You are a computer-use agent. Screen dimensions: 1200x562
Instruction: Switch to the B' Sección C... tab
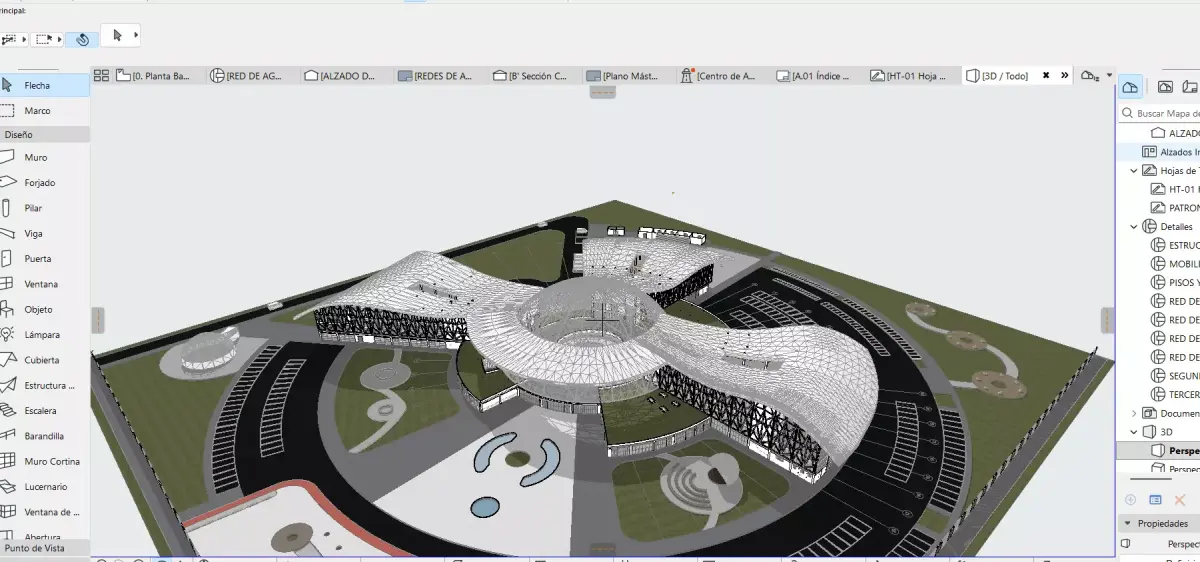click(536, 75)
